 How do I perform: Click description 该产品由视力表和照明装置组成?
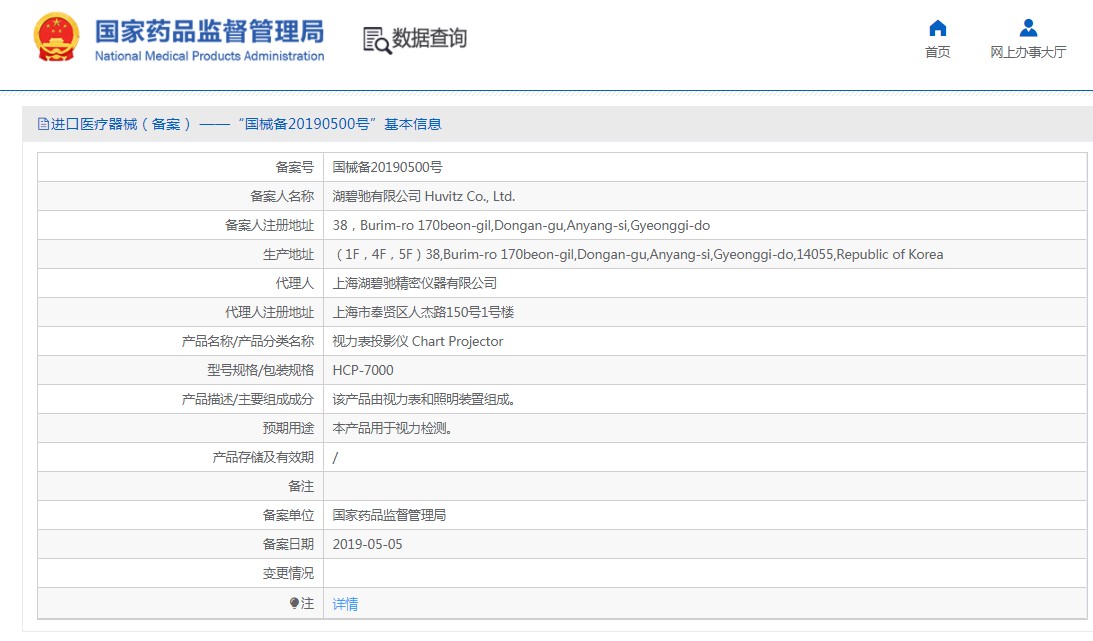click(423, 399)
